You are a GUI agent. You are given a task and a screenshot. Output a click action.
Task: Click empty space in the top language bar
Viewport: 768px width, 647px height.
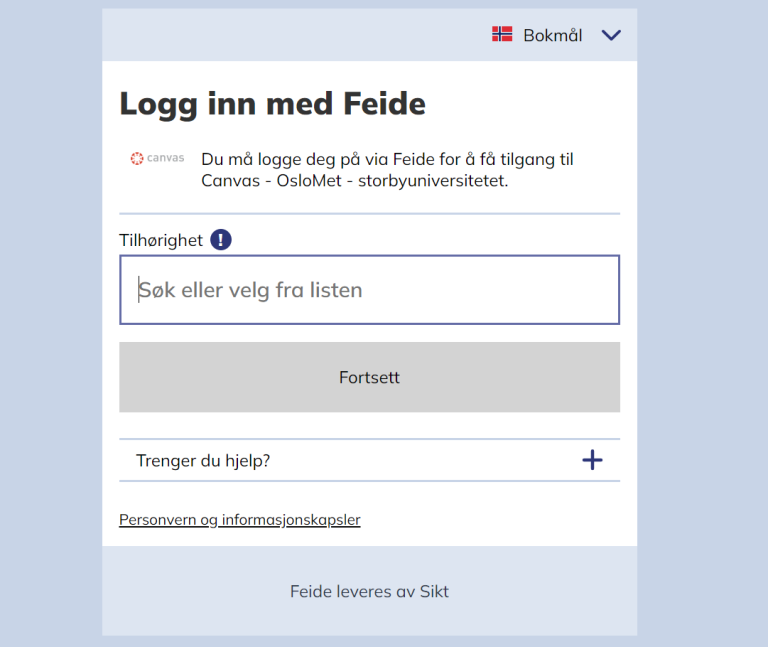300,35
